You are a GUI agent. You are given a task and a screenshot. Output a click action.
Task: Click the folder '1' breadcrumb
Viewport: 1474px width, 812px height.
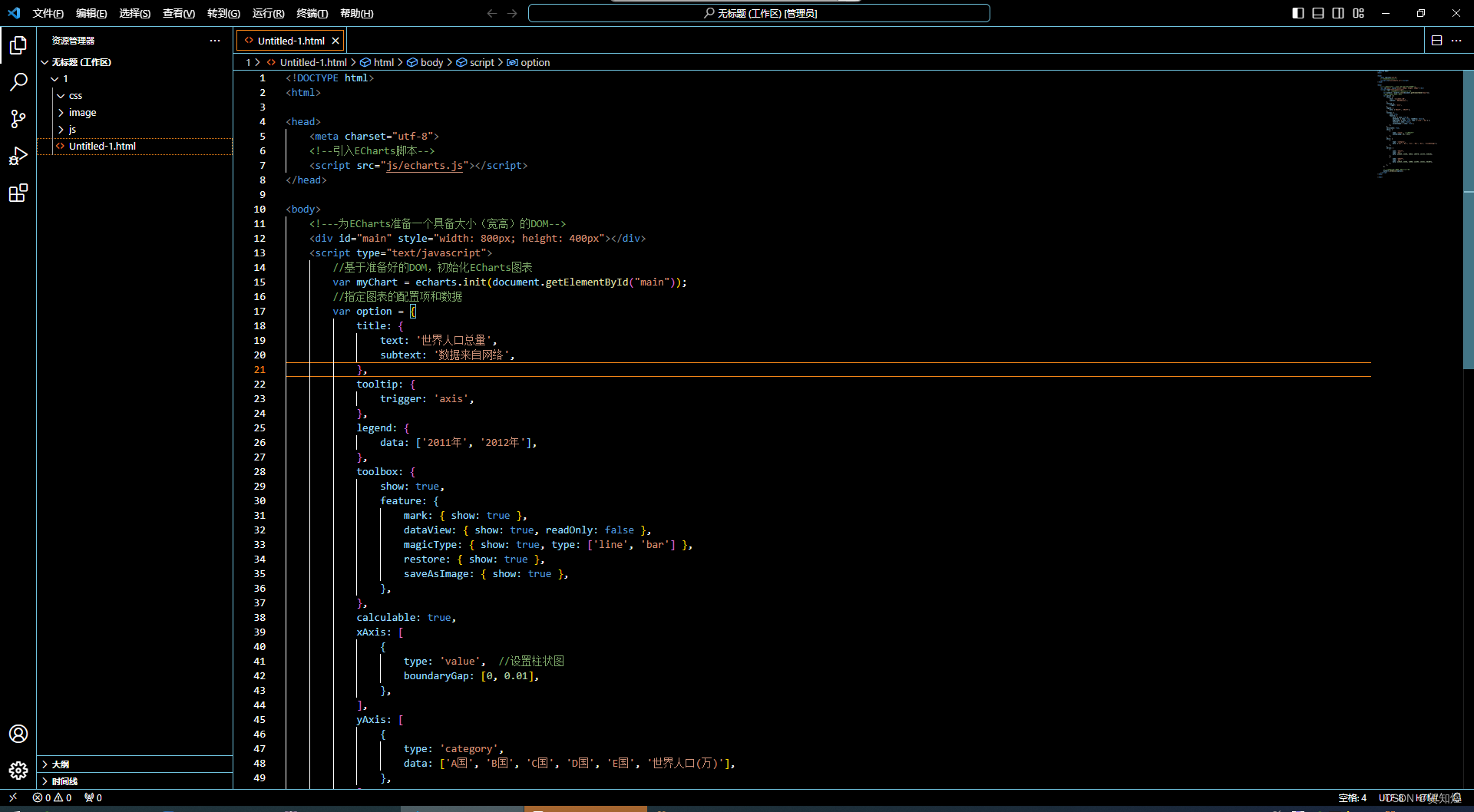(x=248, y=62)
